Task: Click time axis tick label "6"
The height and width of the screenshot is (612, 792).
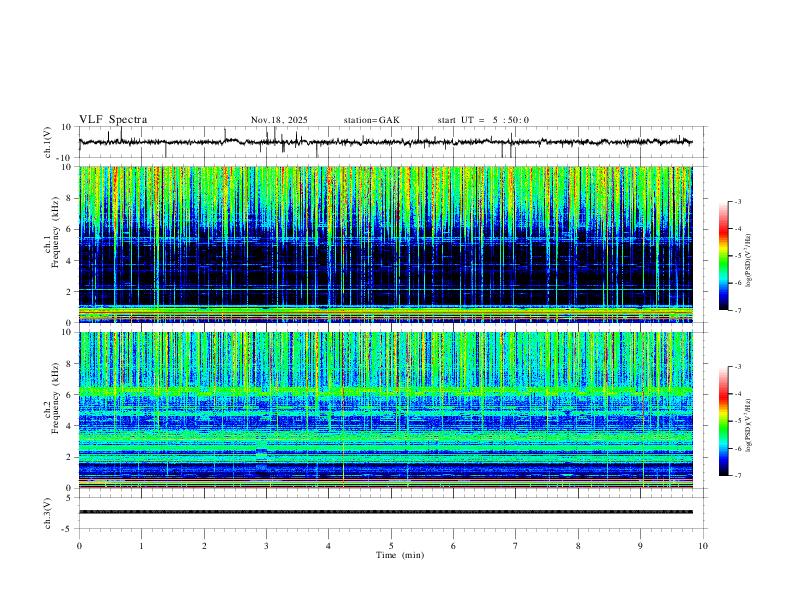Action: click(454, 546)
